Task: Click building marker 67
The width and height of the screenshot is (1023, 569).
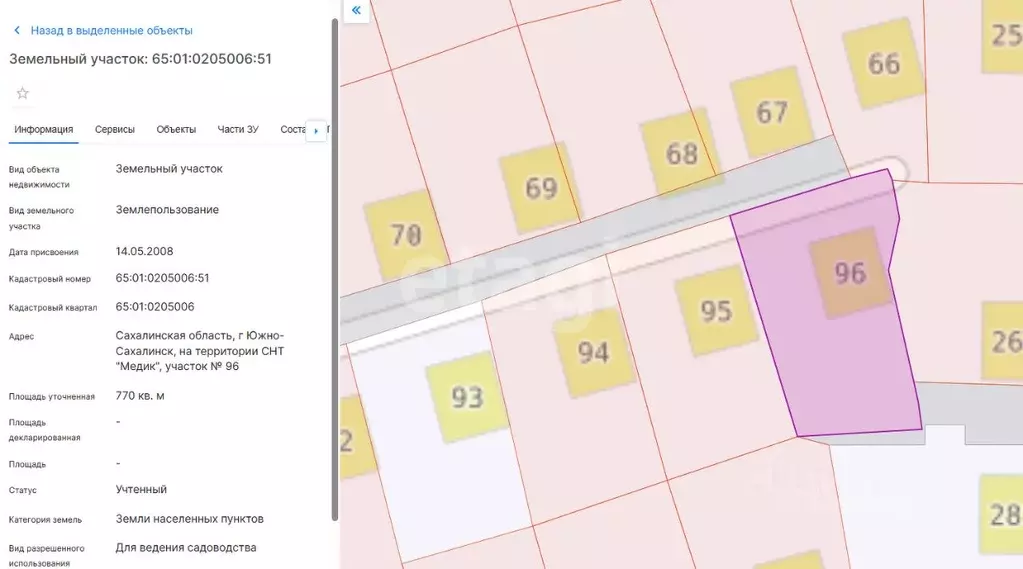Action: click(x=771, y=112)
